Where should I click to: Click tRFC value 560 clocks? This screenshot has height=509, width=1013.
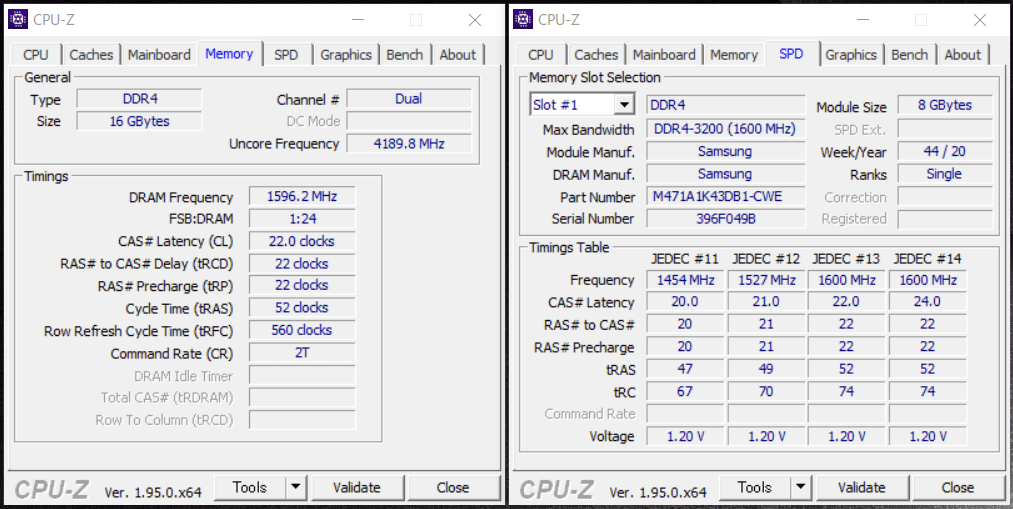(x=302, y=331)
